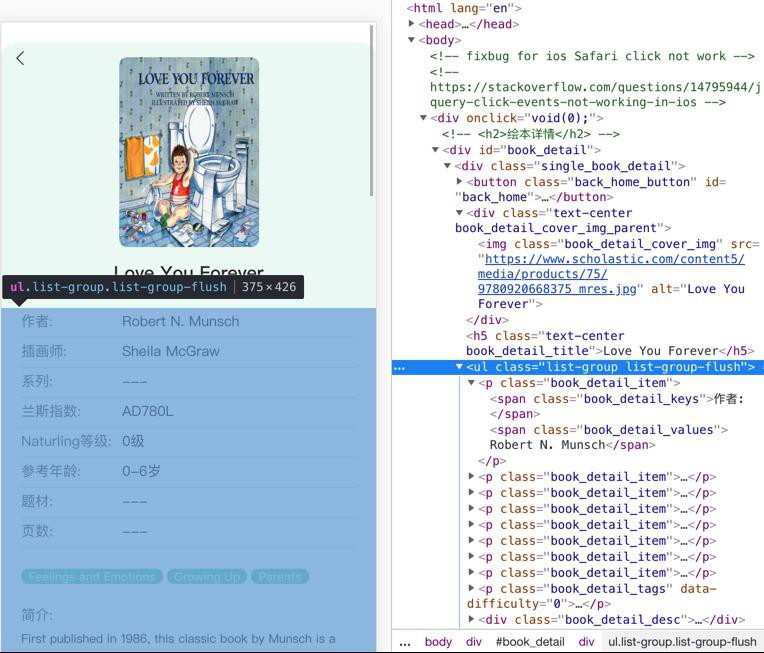Select ul.list-group.list-group-flush breadcrumb
Screen dimensions: 764x653
point(682,642)
